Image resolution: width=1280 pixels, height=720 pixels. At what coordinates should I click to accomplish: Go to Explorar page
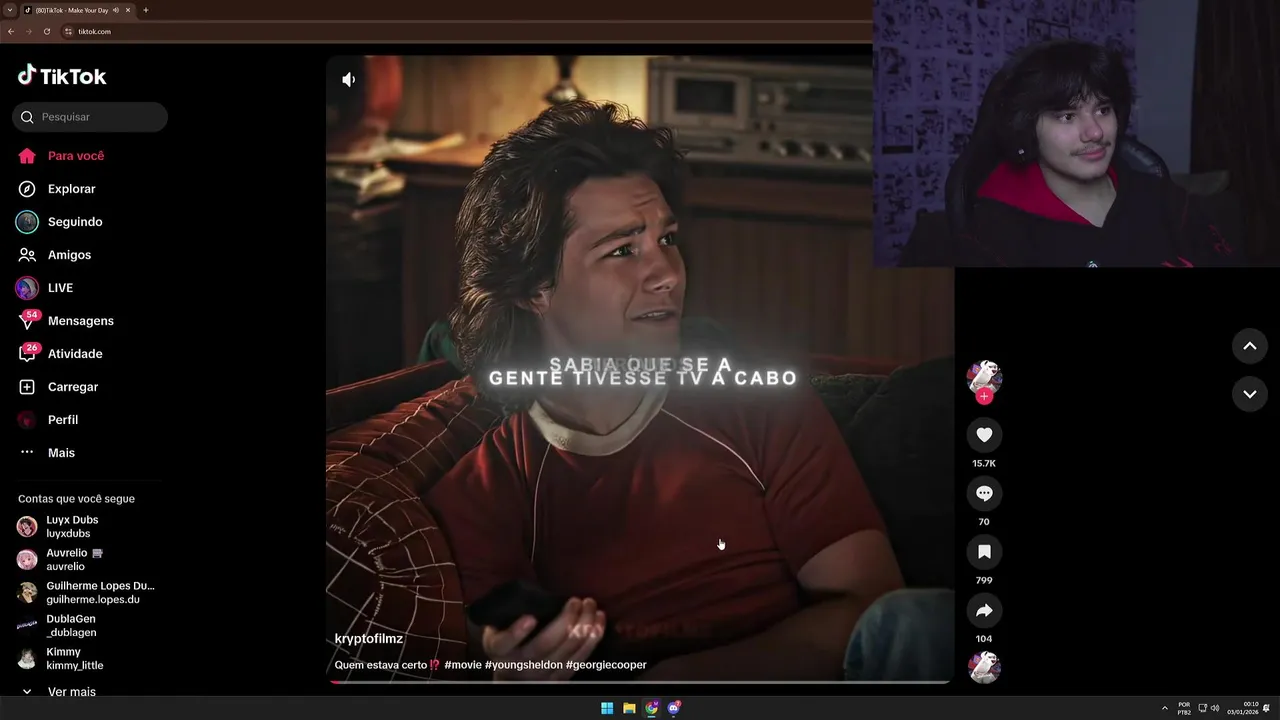[72, 189]
